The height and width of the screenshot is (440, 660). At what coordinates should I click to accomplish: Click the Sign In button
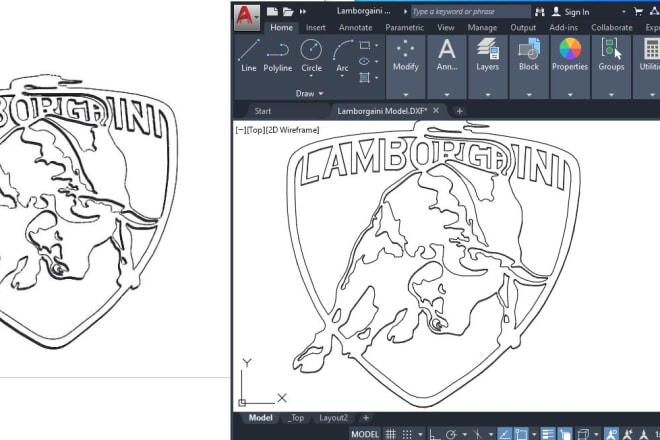point(570,12)
